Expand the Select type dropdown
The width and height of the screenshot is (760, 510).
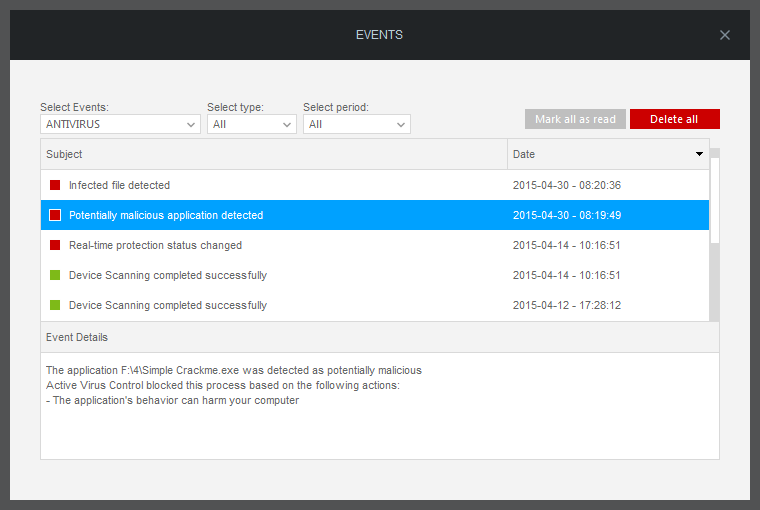pyautogui.click(x=251, y=124)
